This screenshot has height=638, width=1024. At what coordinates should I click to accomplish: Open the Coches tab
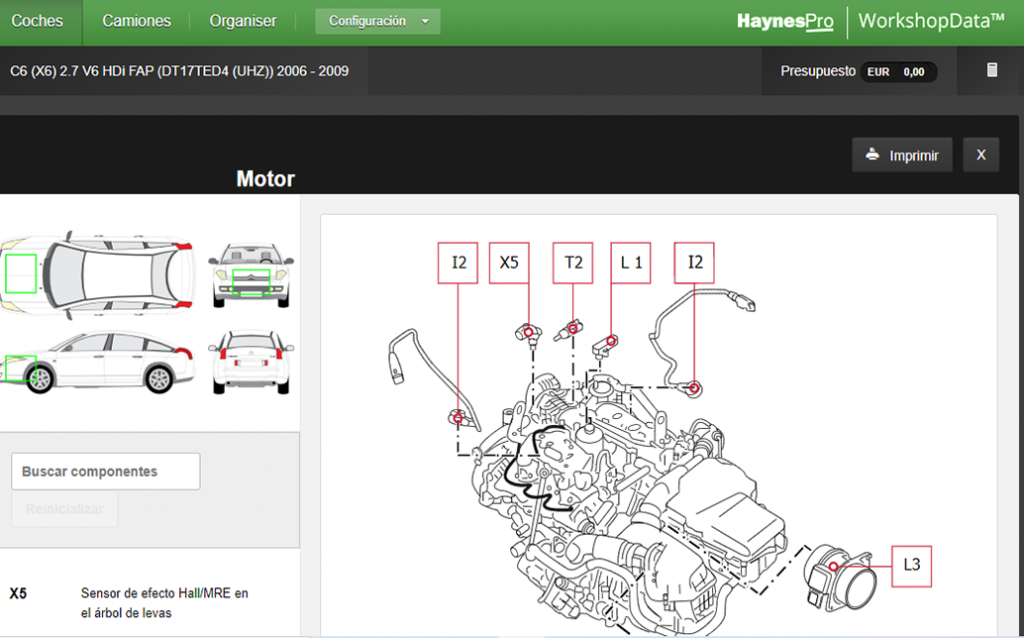pyautogui.click(x=37, y=21)
